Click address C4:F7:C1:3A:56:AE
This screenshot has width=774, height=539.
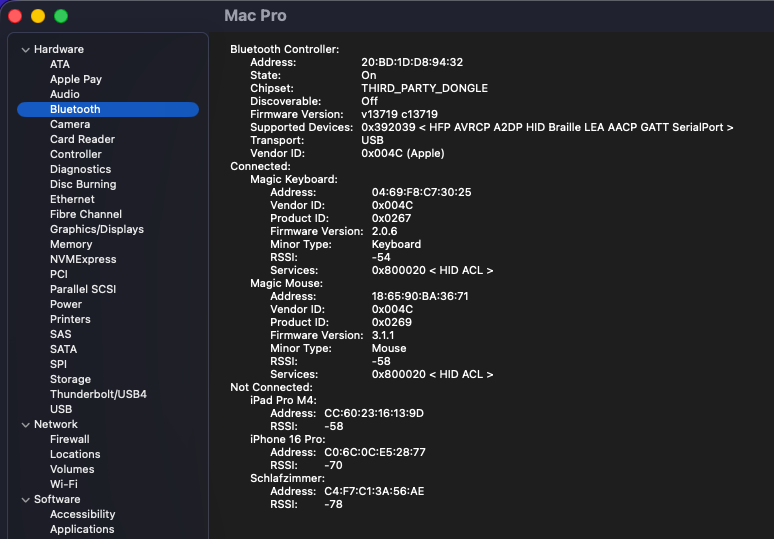pyautogui.click(x=374, y=492)
